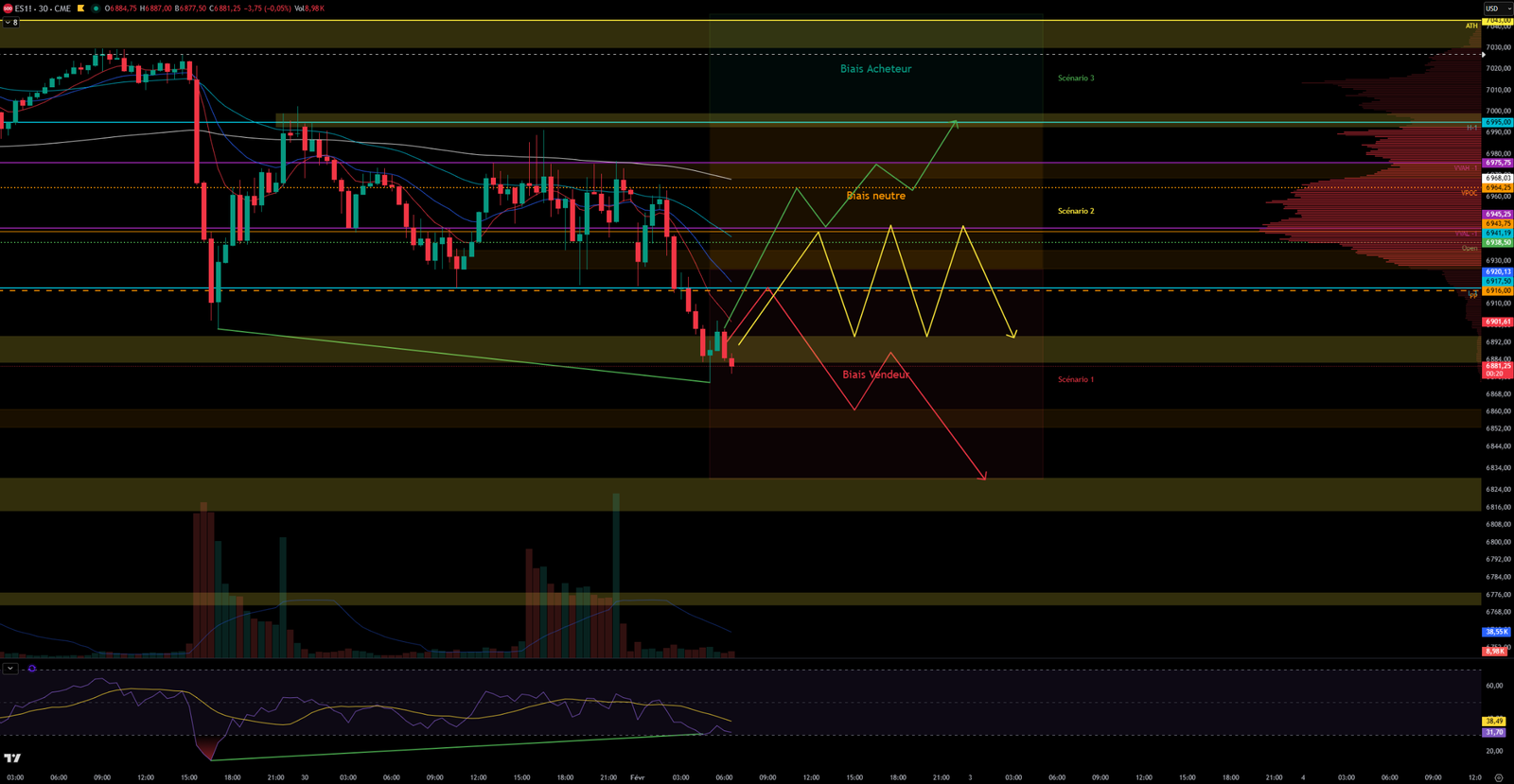Click the 'Févr' date marker on time axis

637,777
